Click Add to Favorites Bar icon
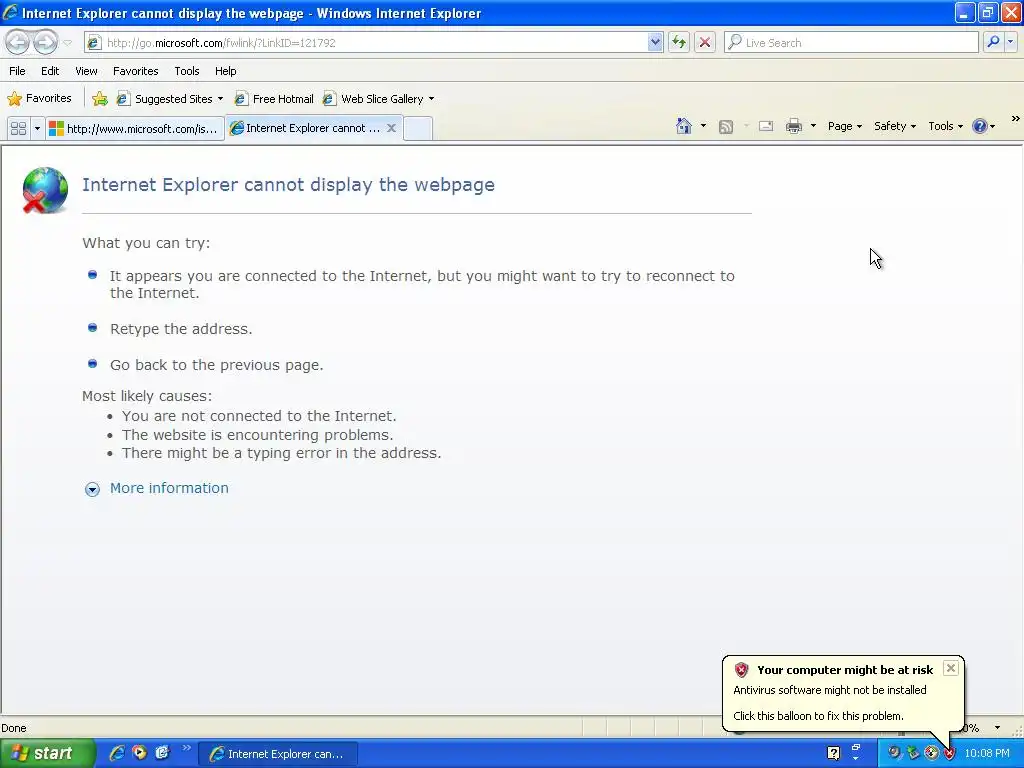 tap(100, 99)
